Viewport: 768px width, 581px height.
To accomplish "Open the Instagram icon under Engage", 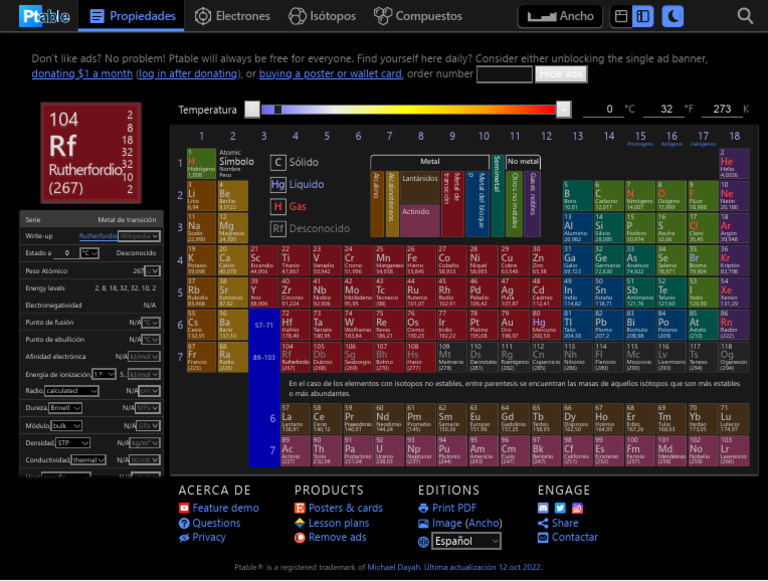I will coord(577,508).
